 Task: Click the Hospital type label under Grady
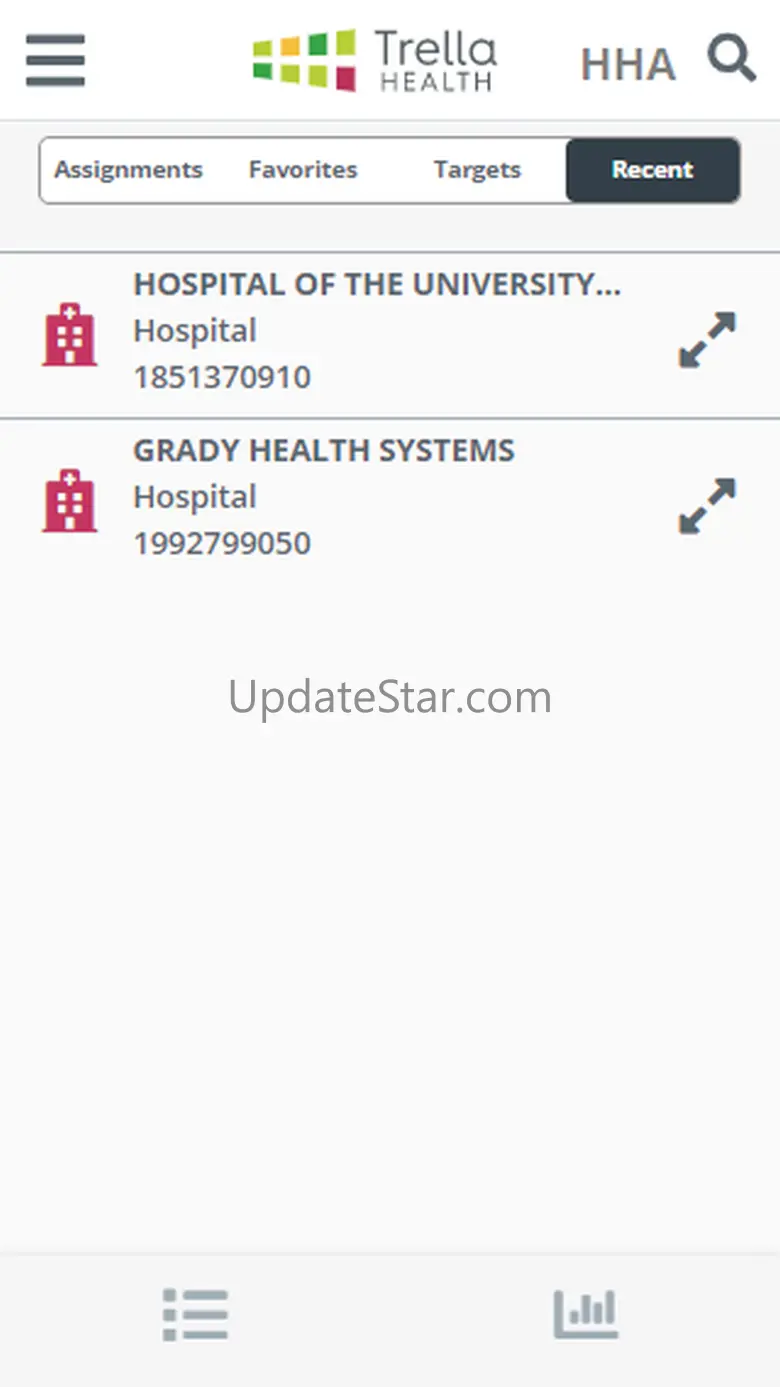pyautogui.click(x=195, y=497)
